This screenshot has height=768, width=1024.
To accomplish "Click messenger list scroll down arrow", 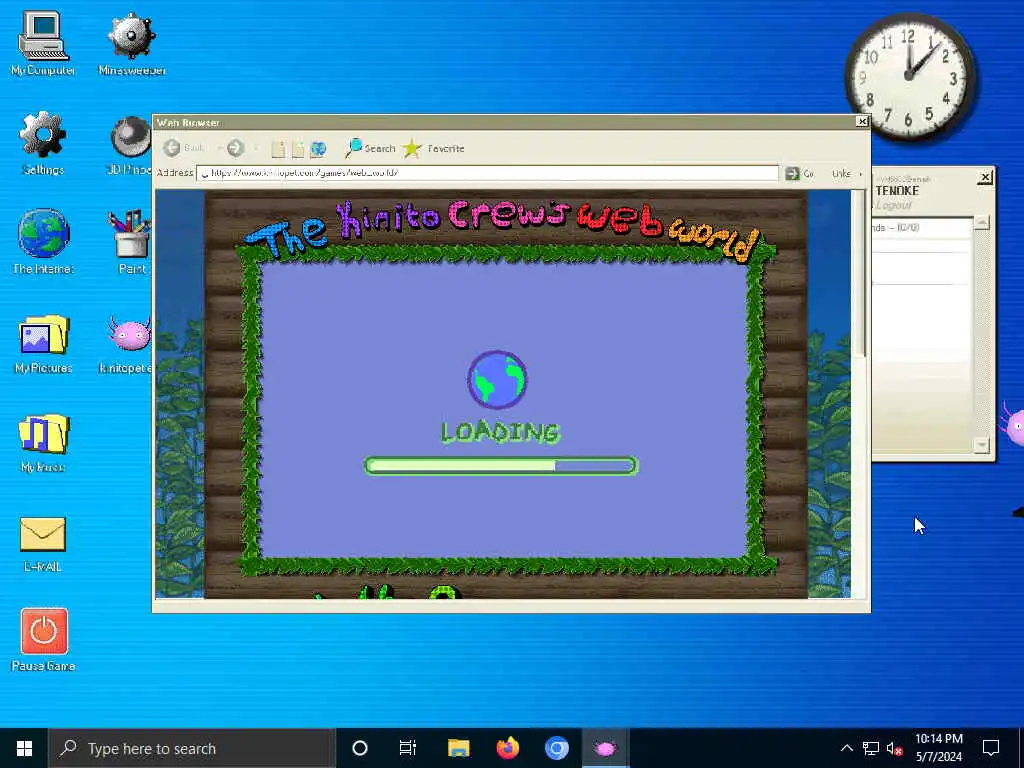I will [982, 445].
